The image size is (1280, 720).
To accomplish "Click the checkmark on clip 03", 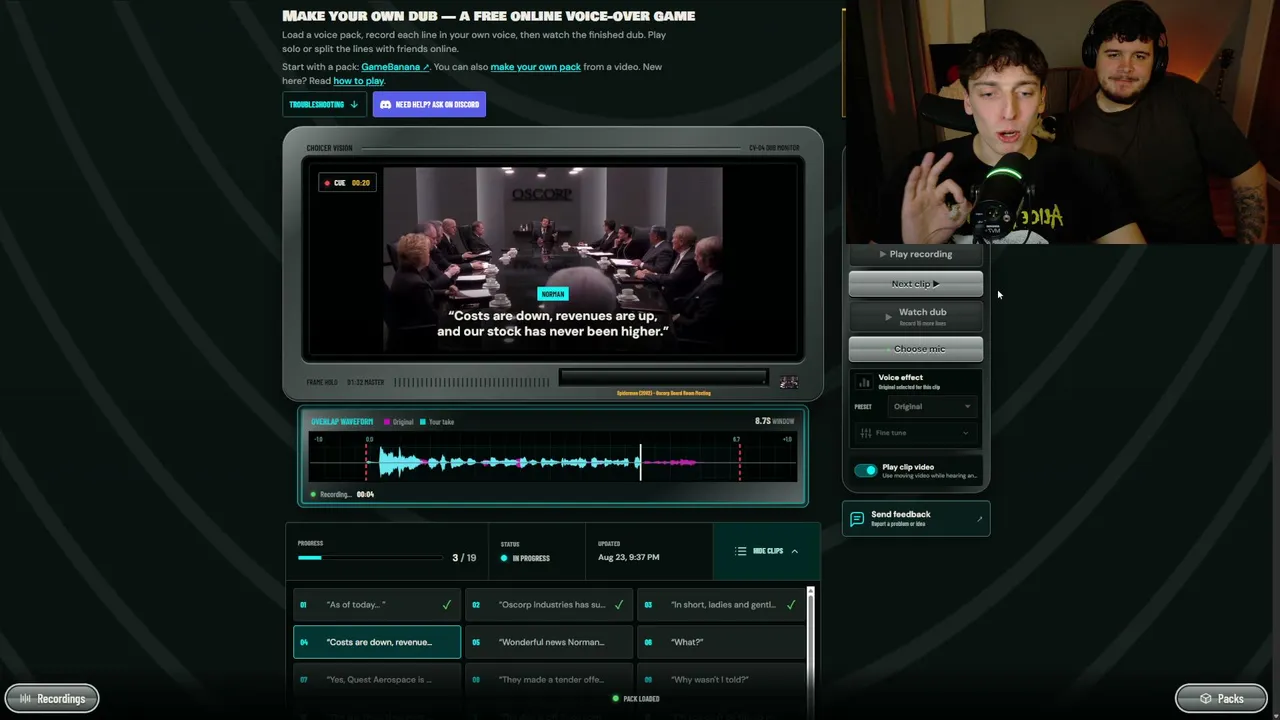I will coord(791,604).
